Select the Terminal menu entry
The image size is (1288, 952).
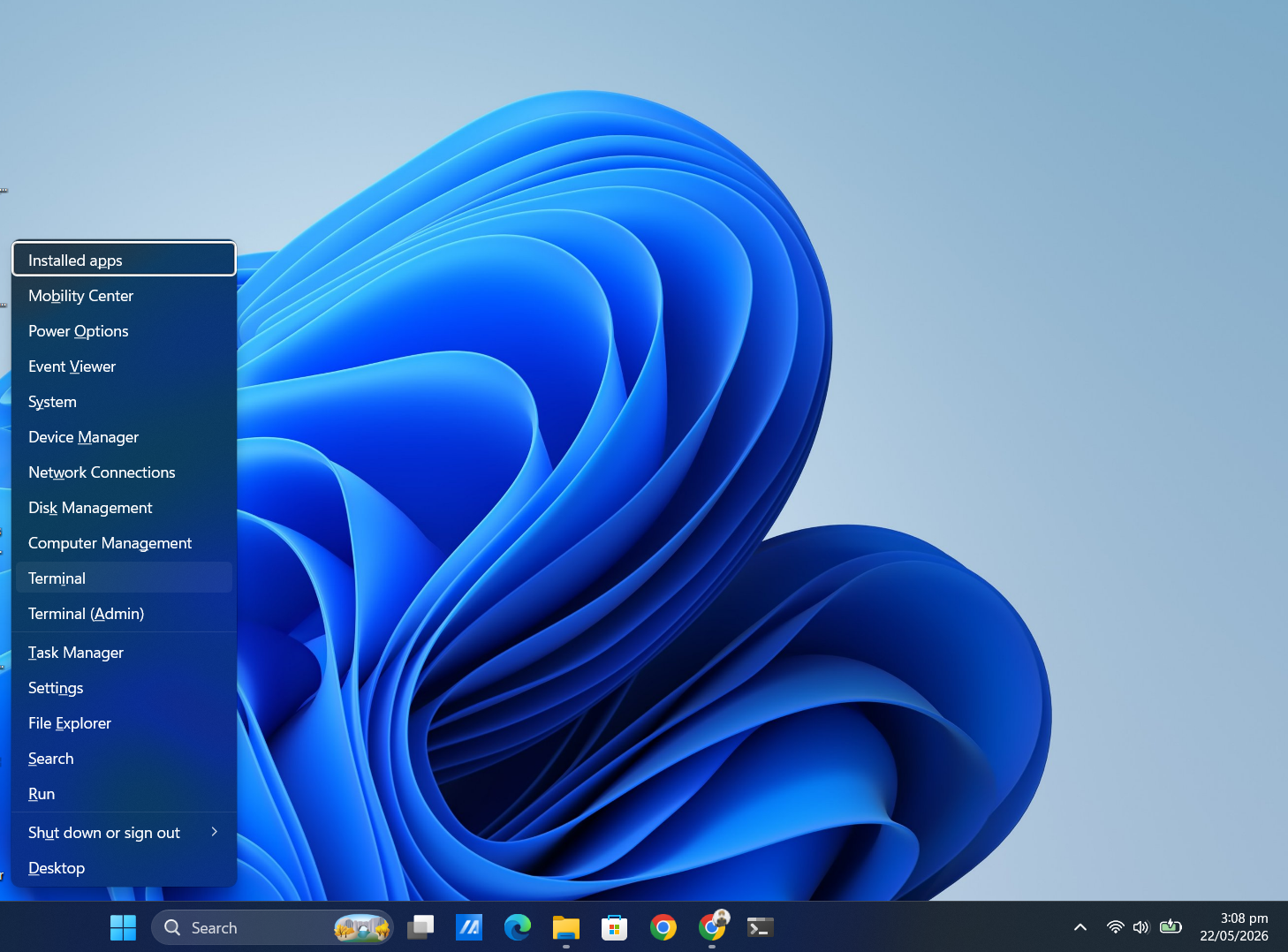[x=124, y=578]
